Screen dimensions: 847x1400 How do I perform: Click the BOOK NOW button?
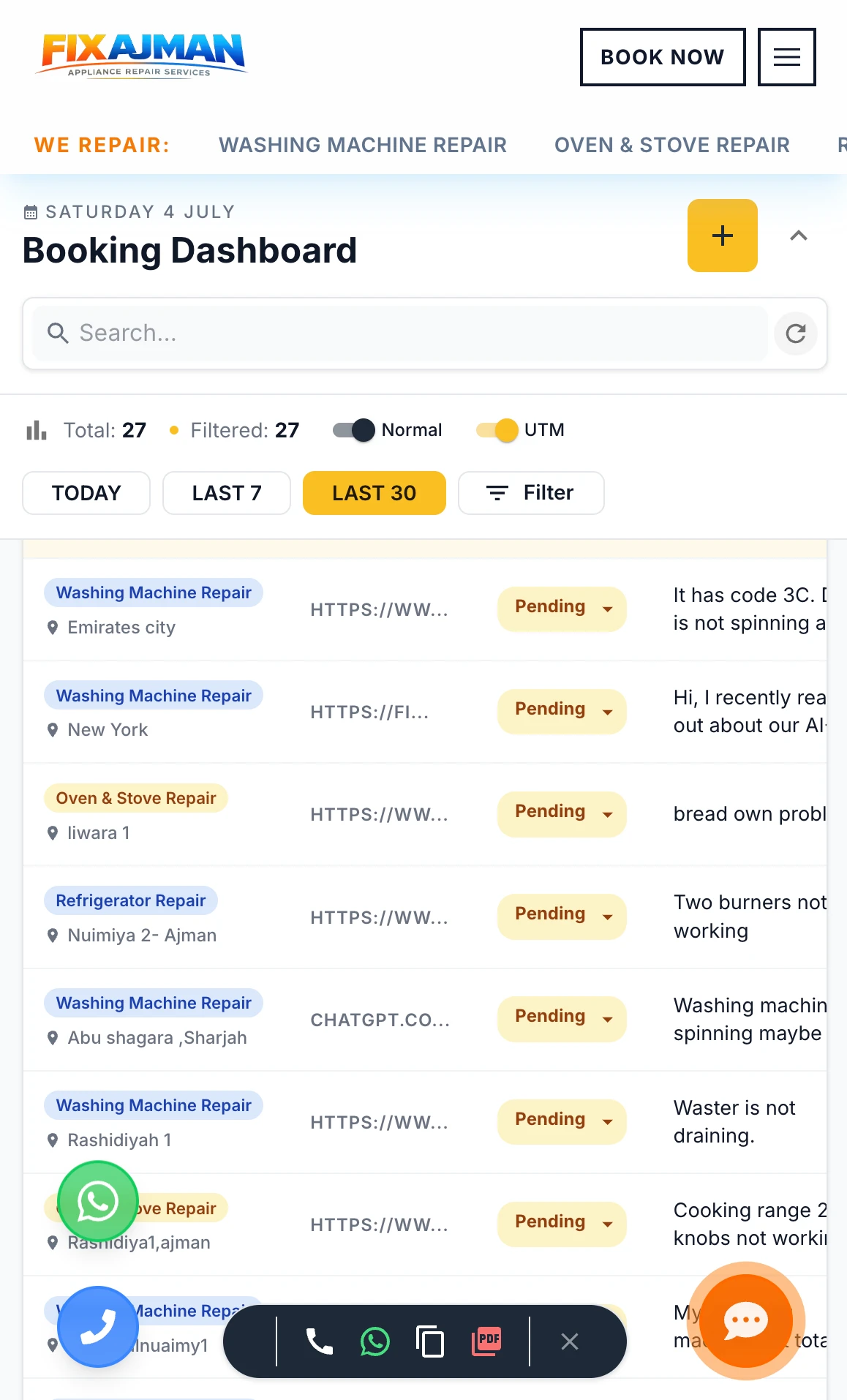663,57
